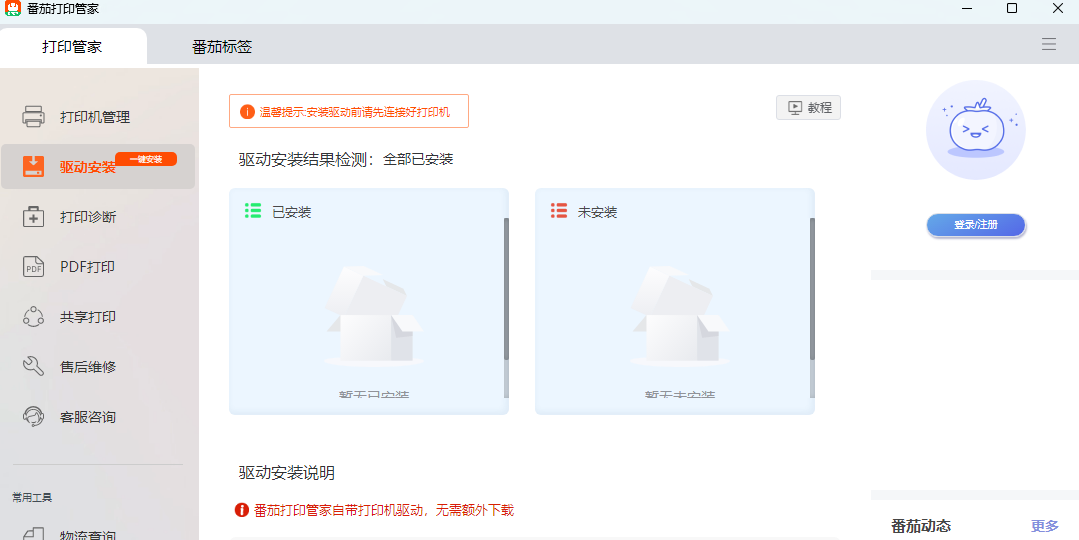Click the red warning icon beside 番茄打印管家自带
Viewport: 1079px width, 540px height.
242,510
